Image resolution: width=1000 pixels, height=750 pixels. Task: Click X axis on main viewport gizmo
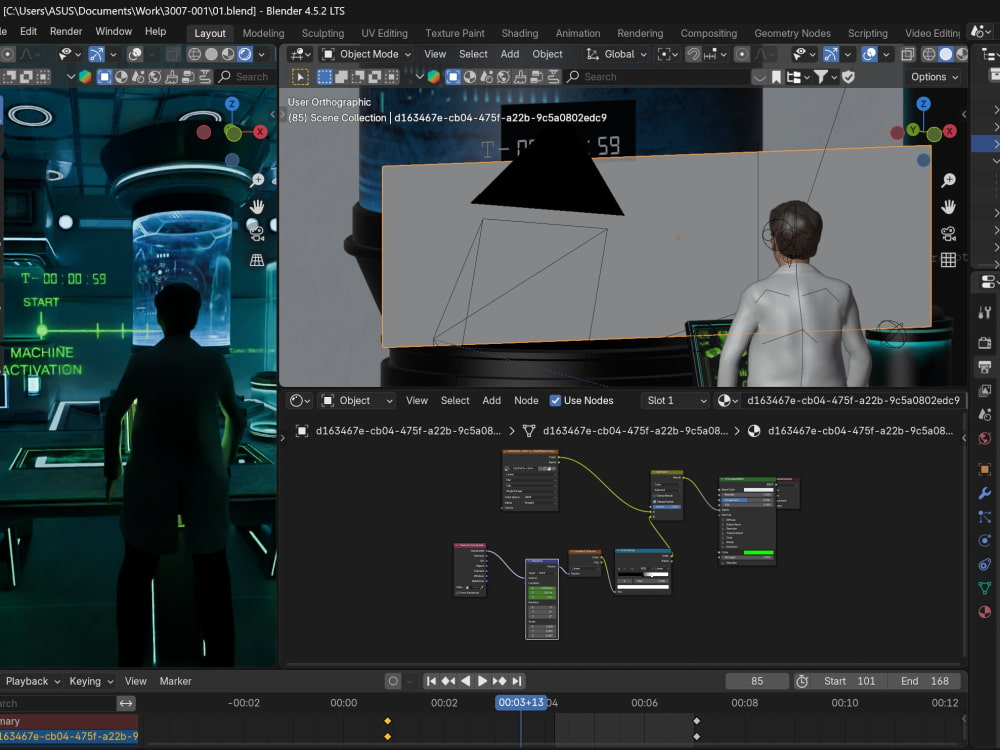pos(950,131)
